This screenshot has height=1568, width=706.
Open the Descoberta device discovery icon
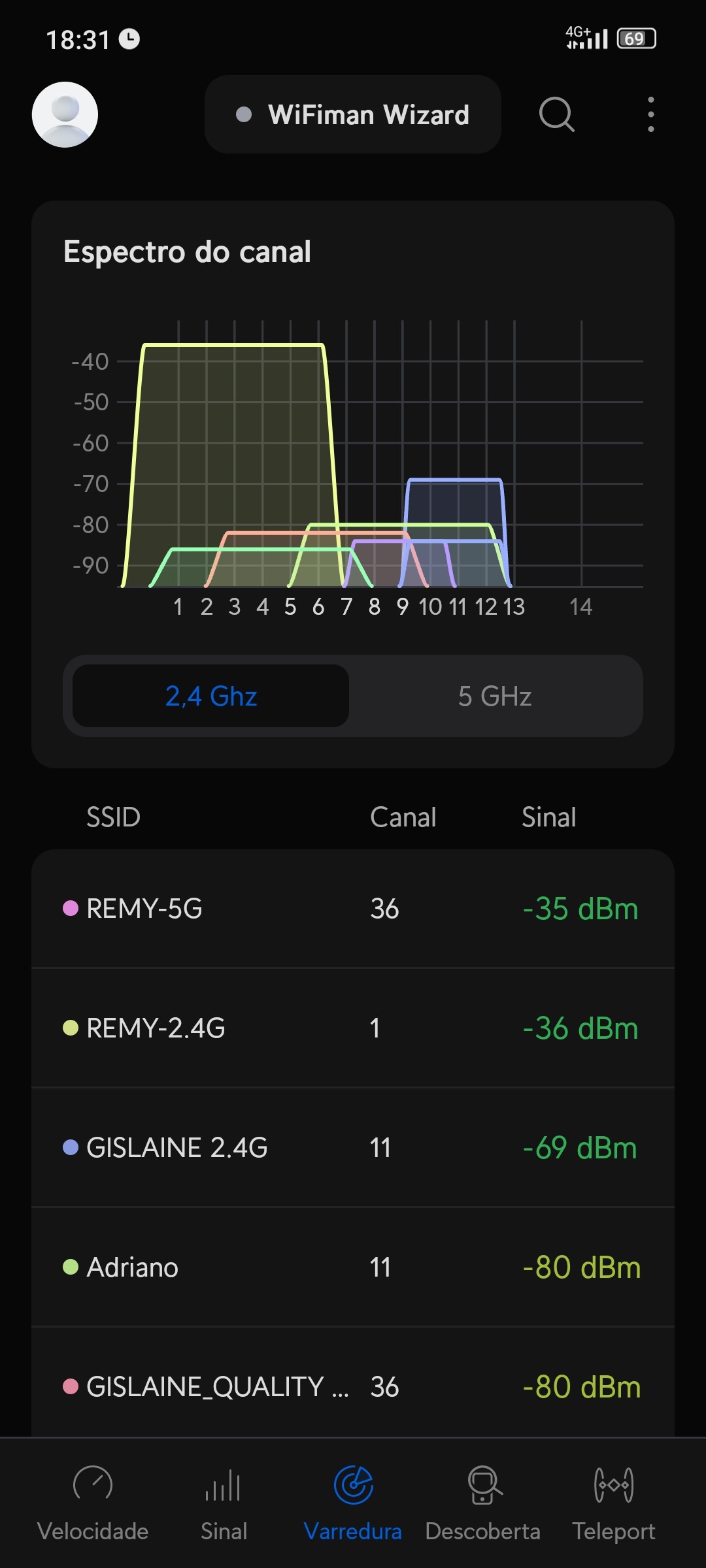[484, 1484]
